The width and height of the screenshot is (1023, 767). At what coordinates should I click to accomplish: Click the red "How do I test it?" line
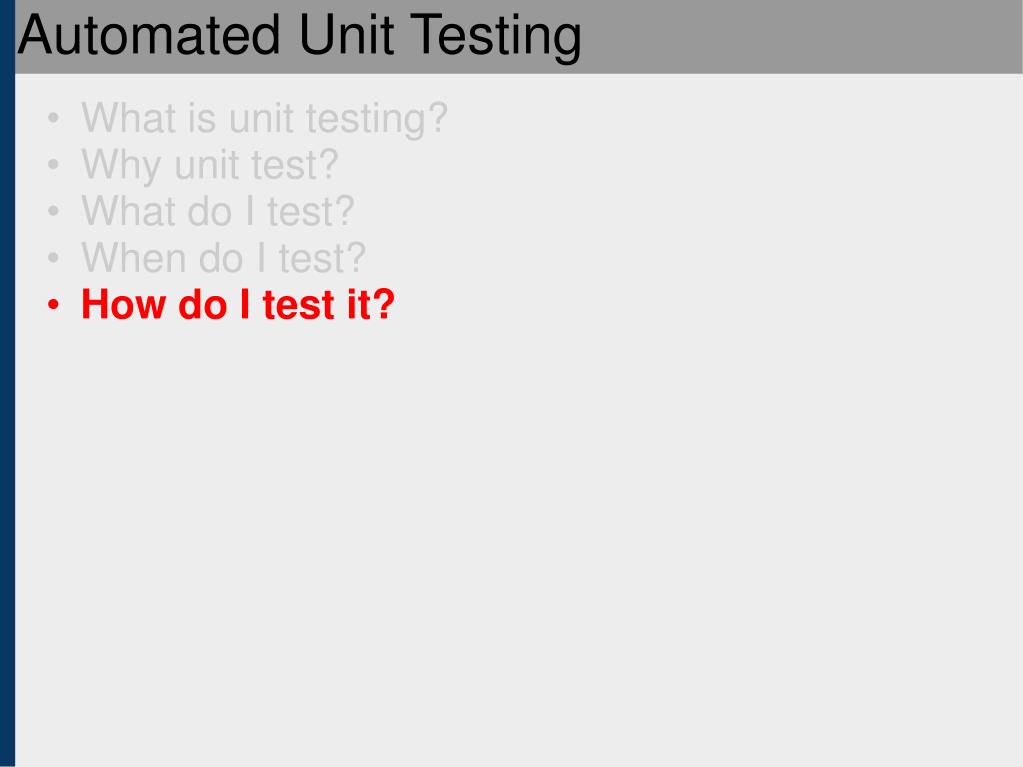(237, 305)
